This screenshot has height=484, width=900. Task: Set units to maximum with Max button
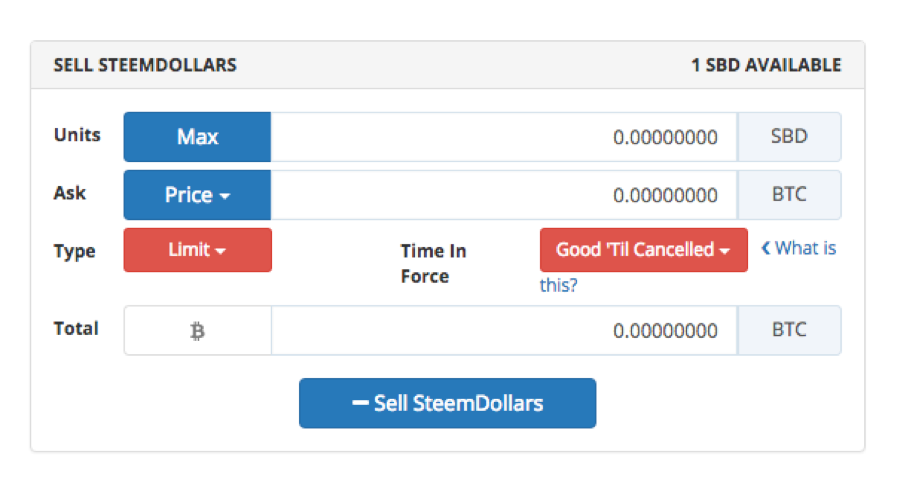click(197, 137)
